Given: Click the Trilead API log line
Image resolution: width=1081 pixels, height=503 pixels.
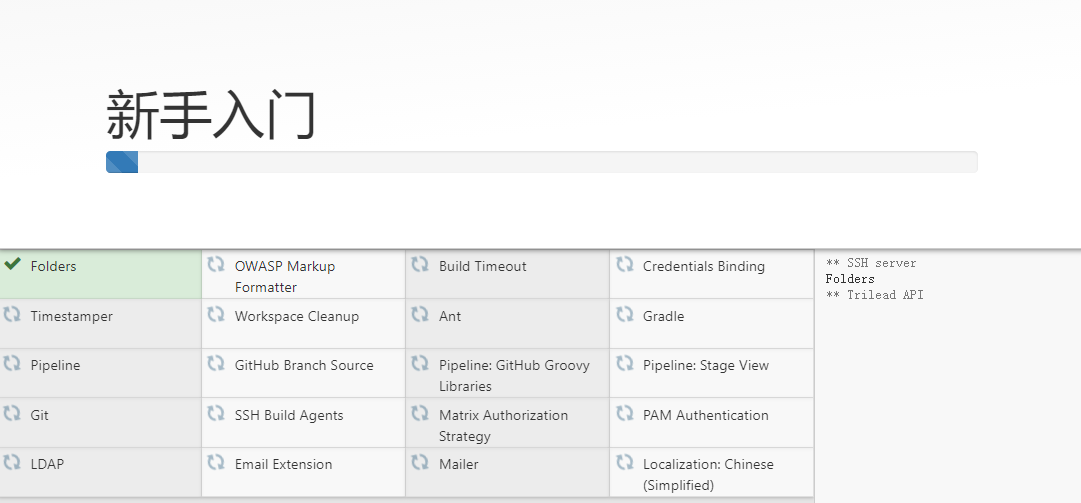Looking at the screenshot, I should [x=874, y=295].
